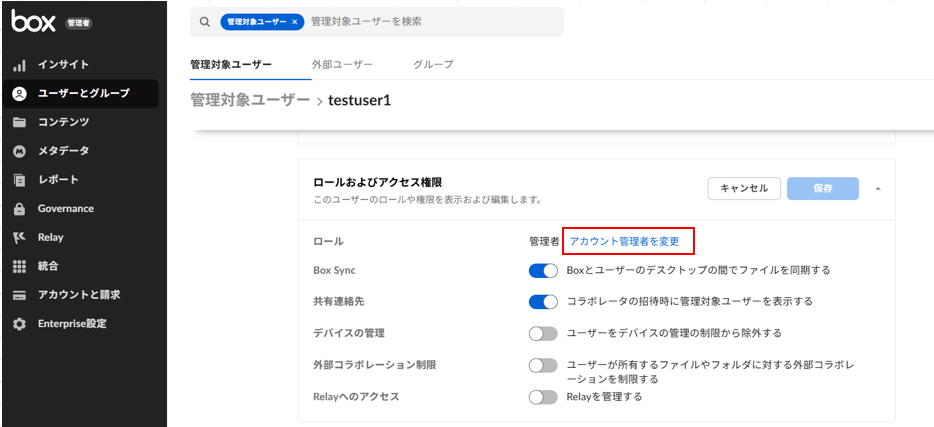
Task: Collapse the ロールおよびアクセス権限 section arrow
Action: click(x=878, y=188)
